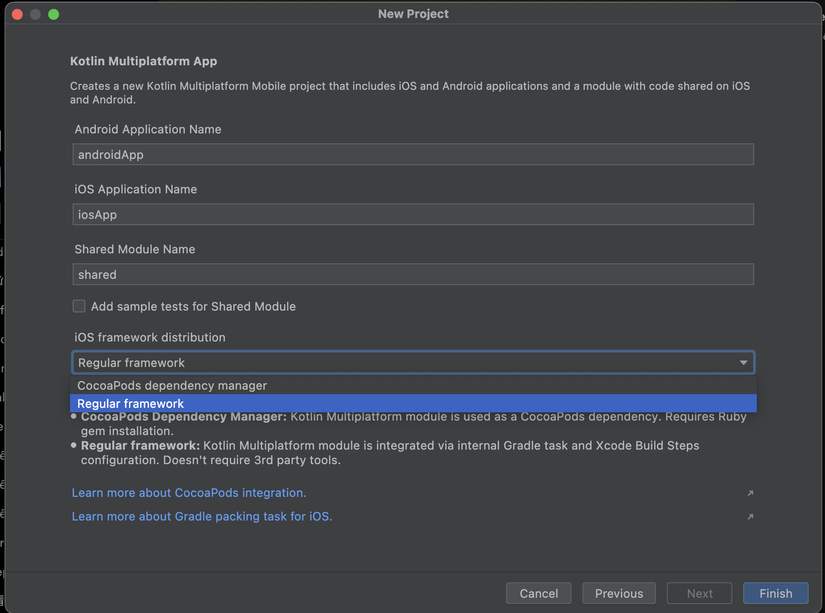Go back using the Previous button
Screen dimensions: 825x613
point(618,592)
